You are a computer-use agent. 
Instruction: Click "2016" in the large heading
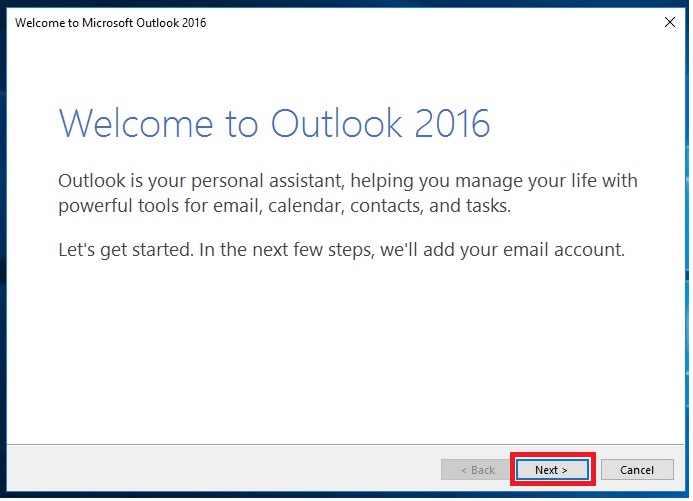[x=446, y=122]
